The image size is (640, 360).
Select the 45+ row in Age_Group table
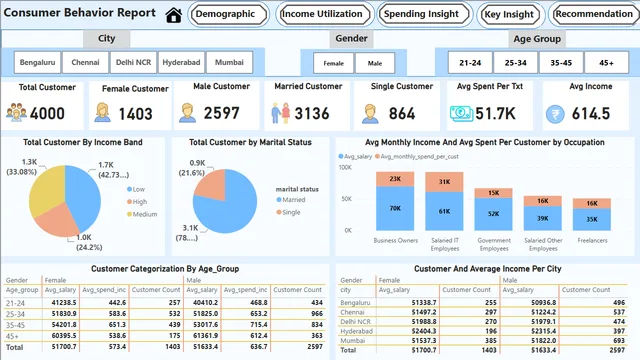tap(164, 336)
